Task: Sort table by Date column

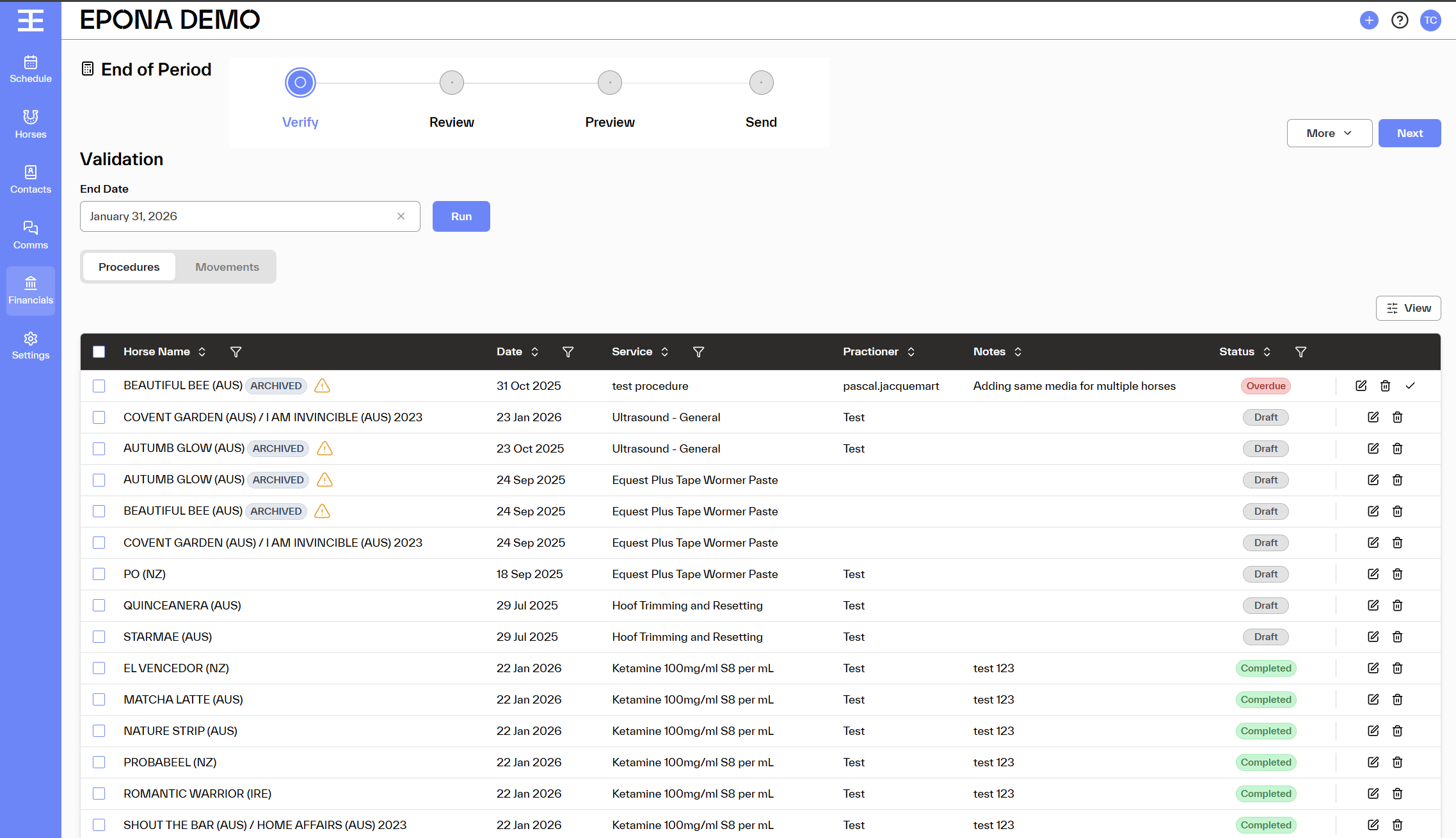Action: 534,352
